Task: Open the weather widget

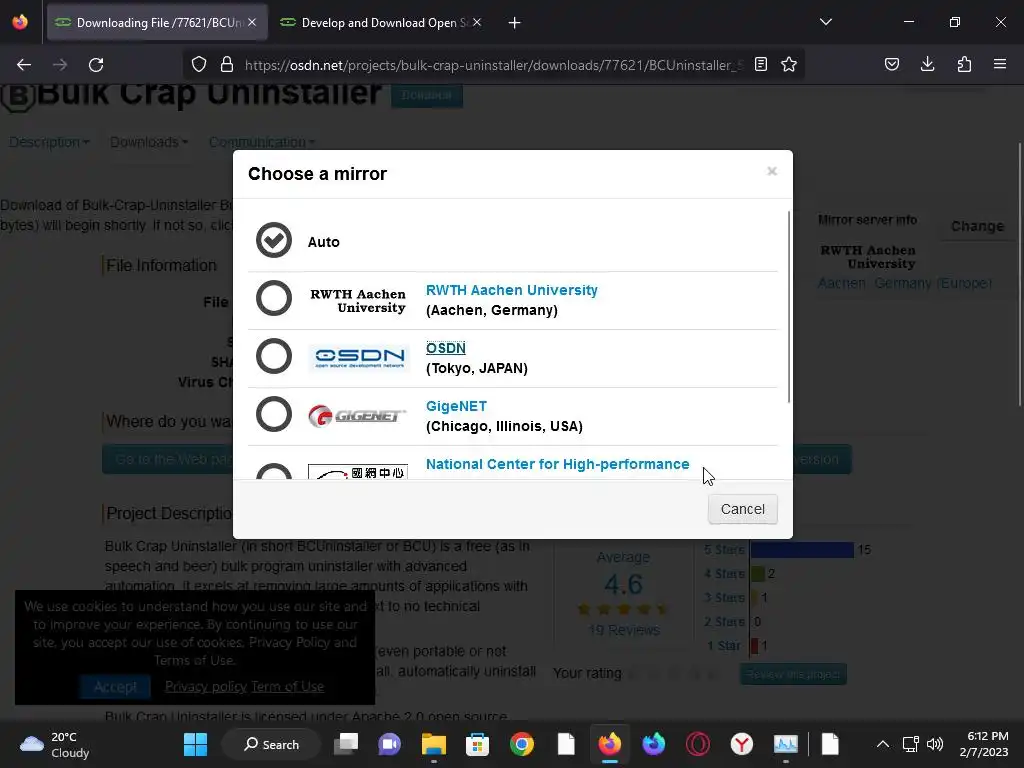Action: (54, 744)
